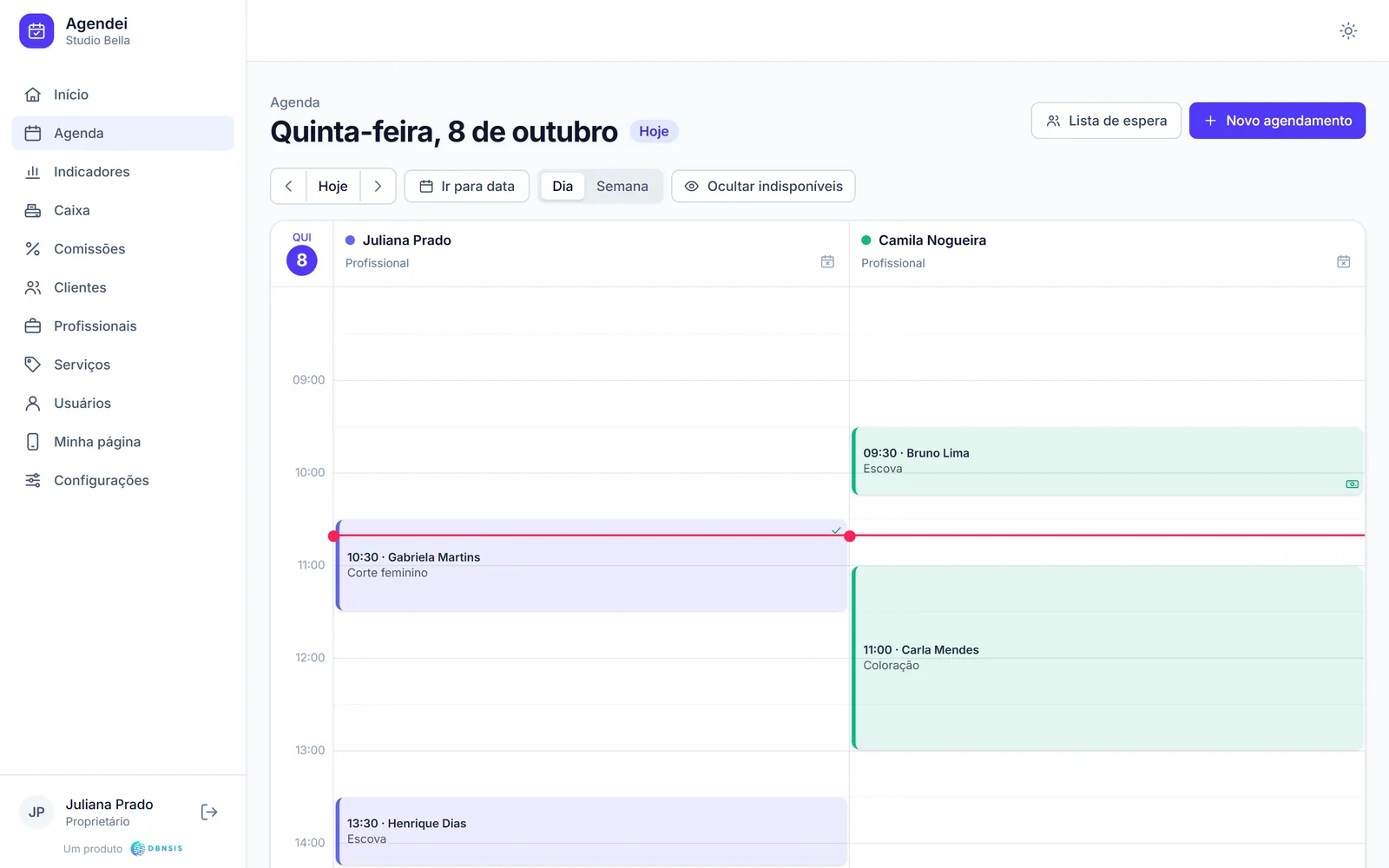Toggle Ocultar indisponíveis visibility
The height and width of the screenshot is (868, 1389).
click(x=763, y=186)
